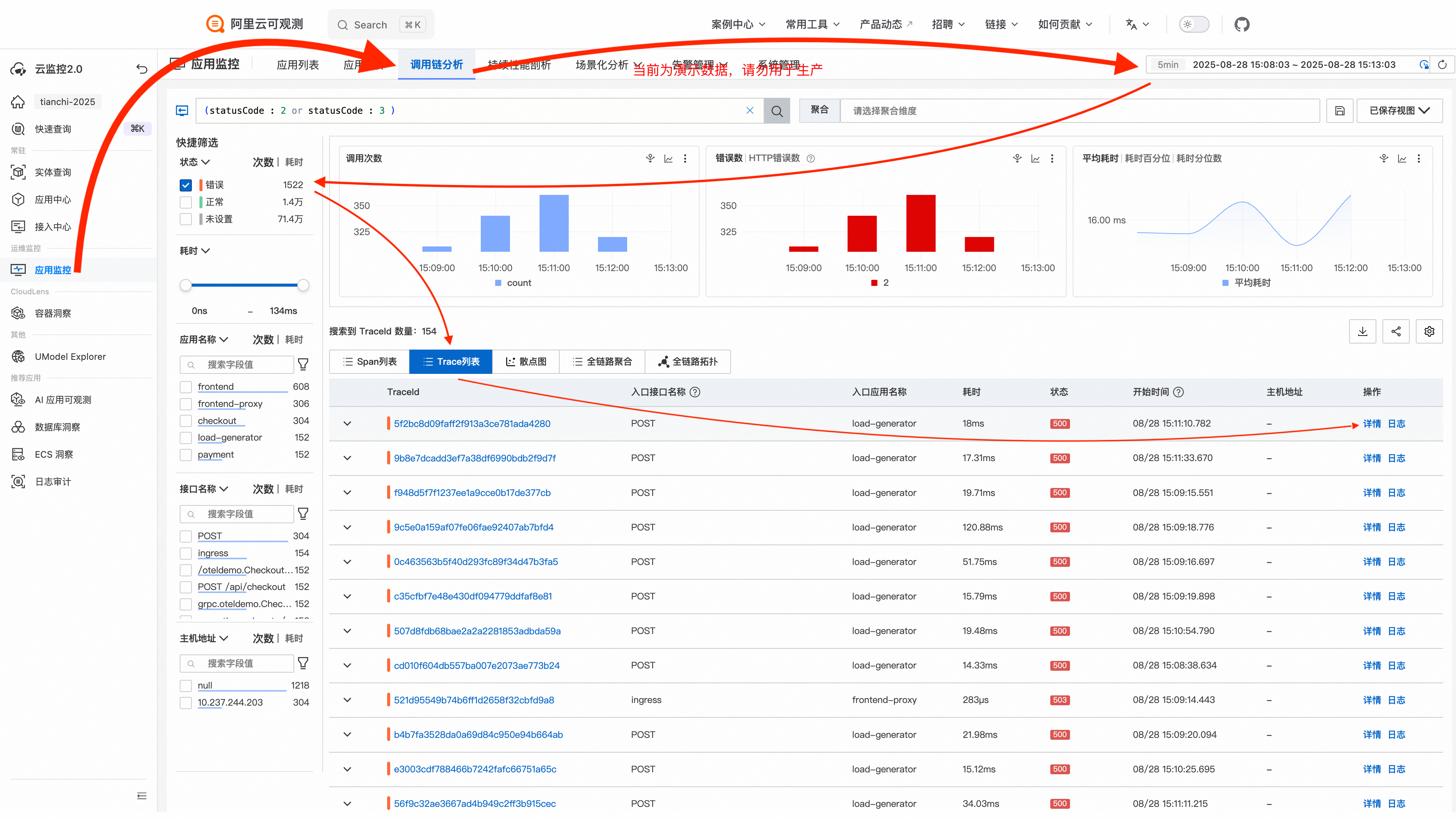Switch to 散点图 view

point(526,362)
